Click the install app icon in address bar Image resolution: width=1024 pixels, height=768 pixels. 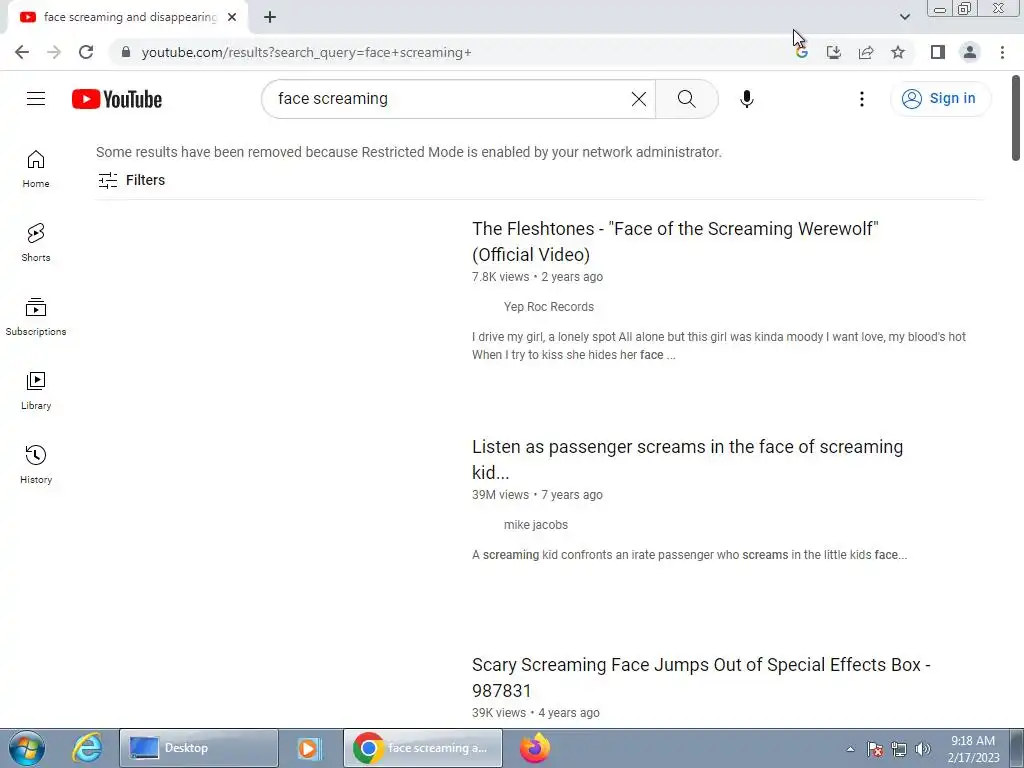coord(833,52)
